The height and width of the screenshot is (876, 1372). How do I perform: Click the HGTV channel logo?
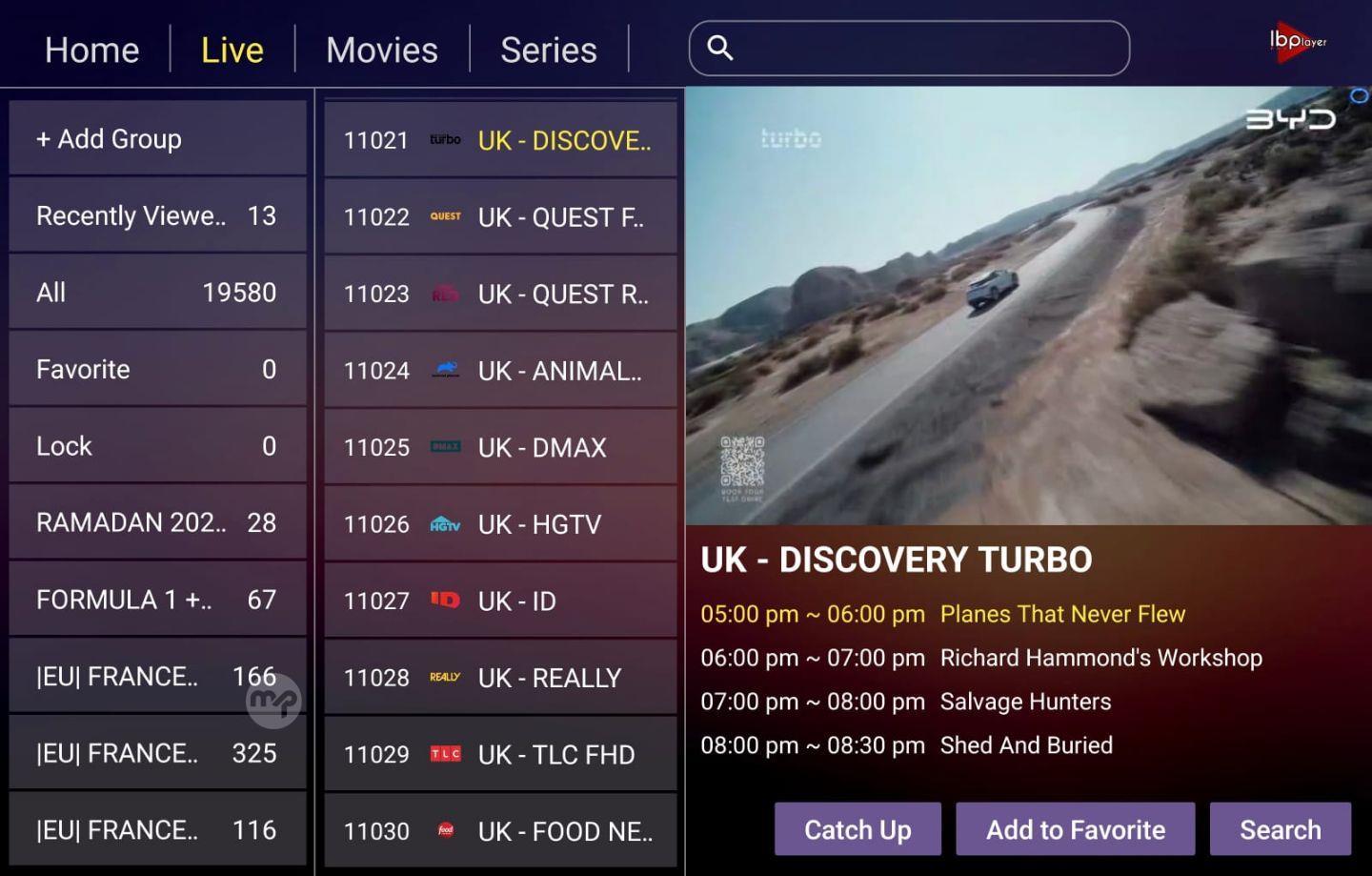pos(445,523)
